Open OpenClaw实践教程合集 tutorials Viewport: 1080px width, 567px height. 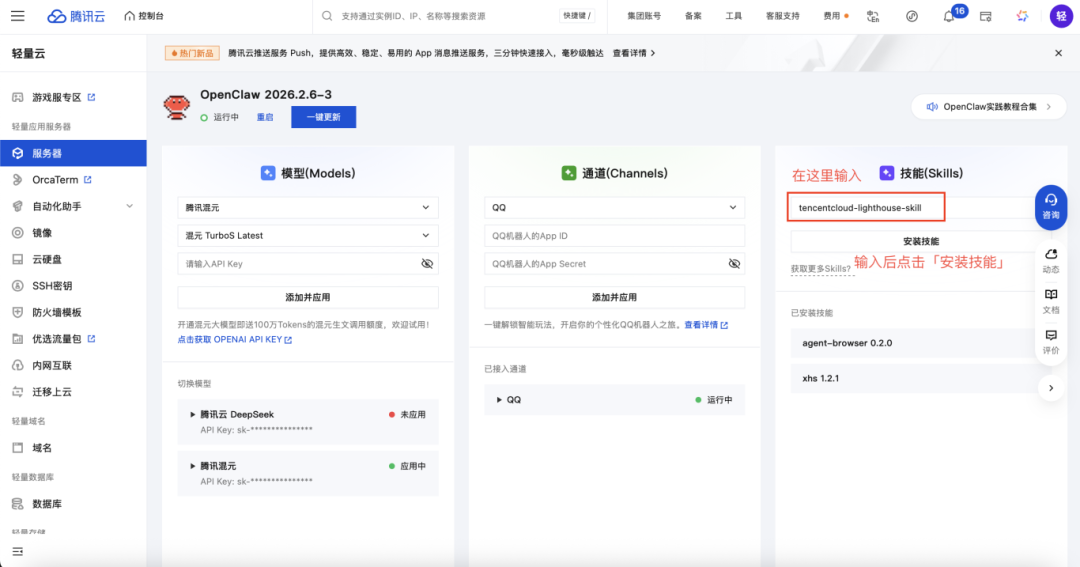pyautogui.click(x=989, y=107)
